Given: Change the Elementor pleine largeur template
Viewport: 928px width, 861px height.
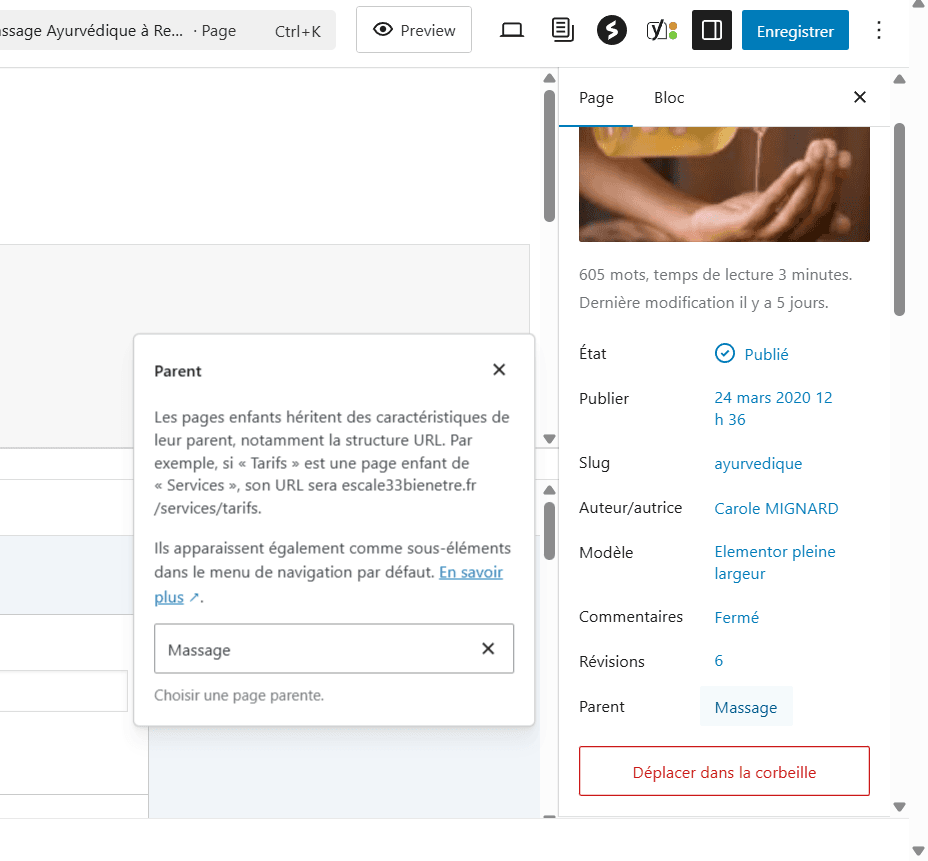Looking at the screenshot, I should point(775,562).
